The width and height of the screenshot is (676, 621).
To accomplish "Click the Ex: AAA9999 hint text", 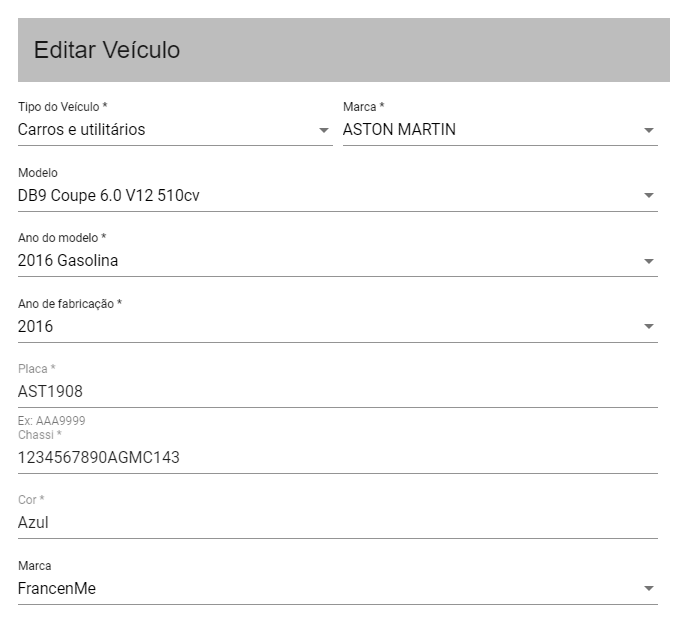I will coord(52,420).
